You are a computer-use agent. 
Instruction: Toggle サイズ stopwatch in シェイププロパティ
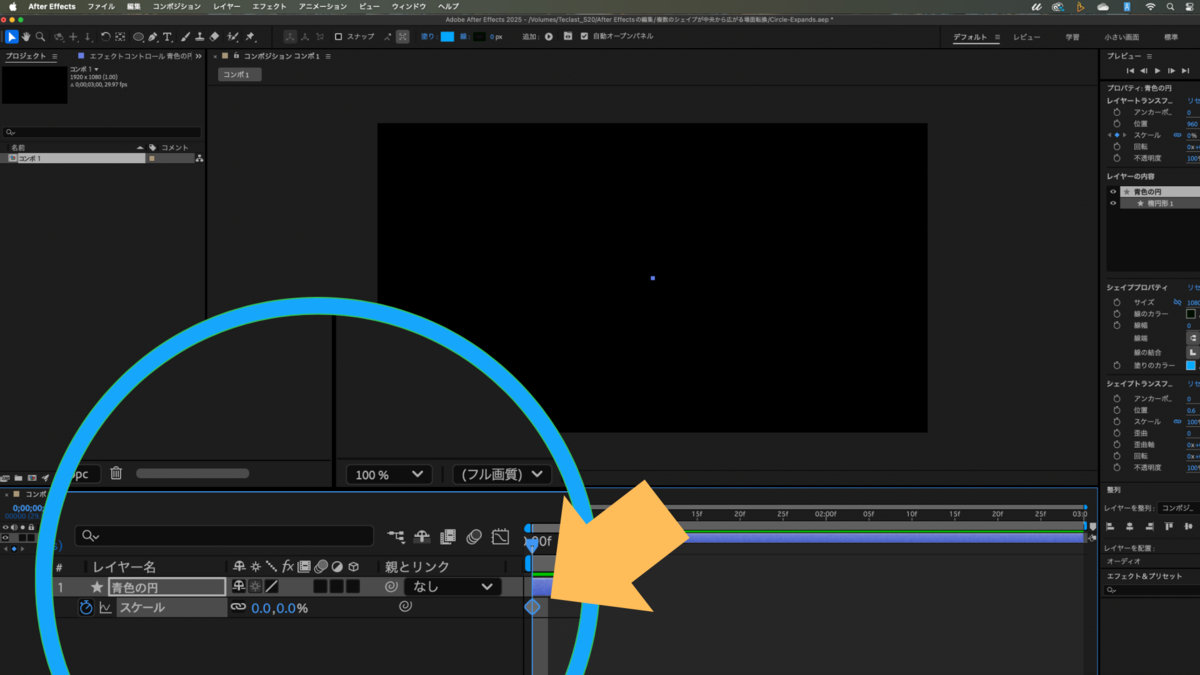click(1117, 302)
